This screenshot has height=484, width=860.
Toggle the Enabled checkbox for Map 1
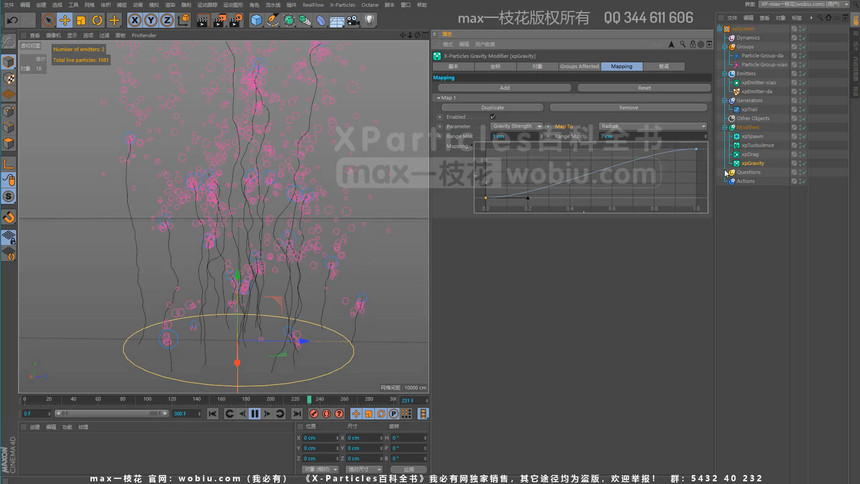(x=493, y=117)
